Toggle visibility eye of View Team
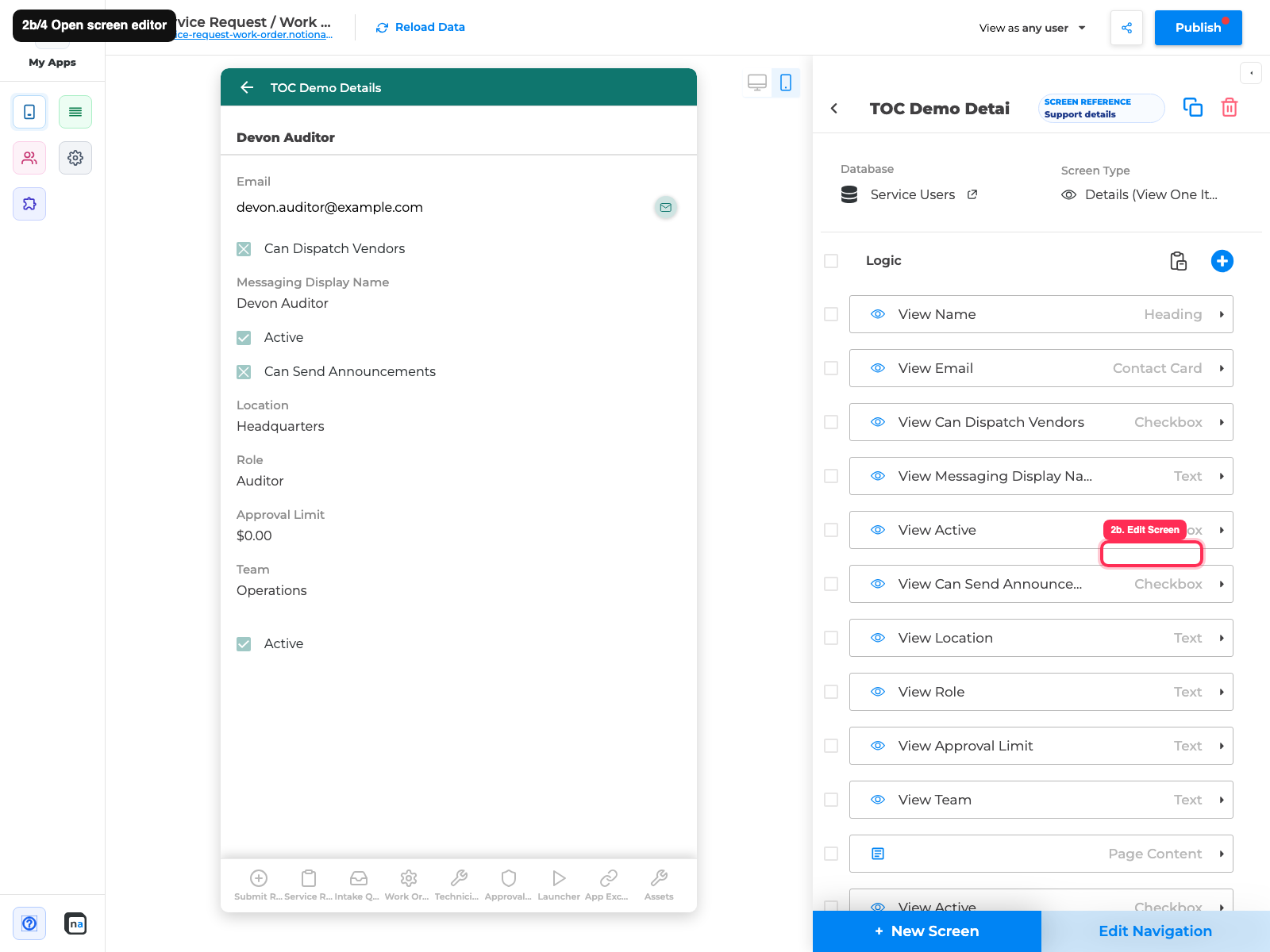Viewport: 1270px width, 952px height. (878, 800)
